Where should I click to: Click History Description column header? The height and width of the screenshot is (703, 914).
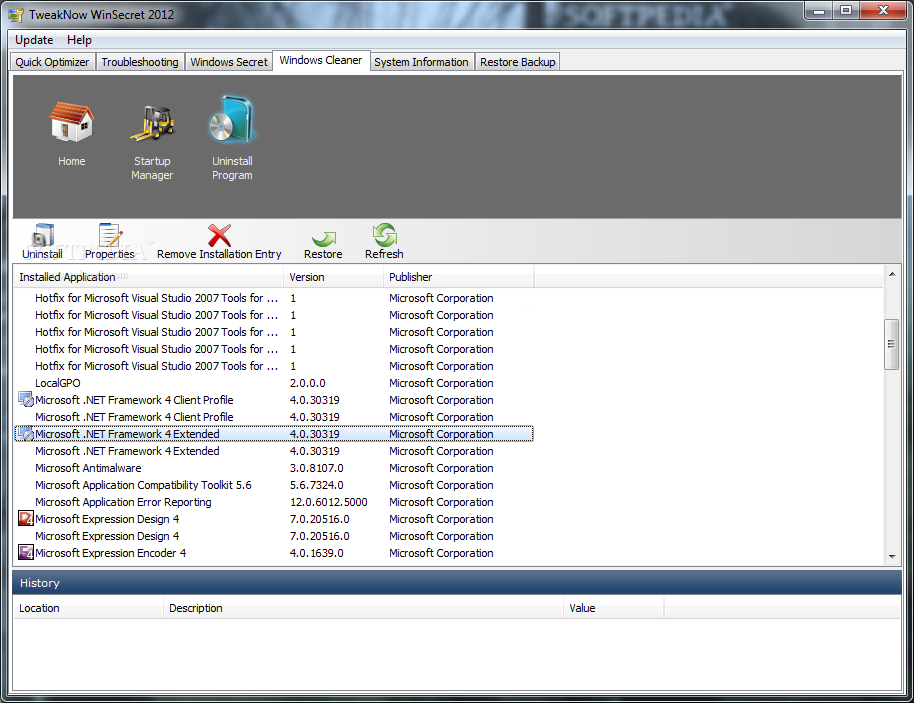[364, 608]
